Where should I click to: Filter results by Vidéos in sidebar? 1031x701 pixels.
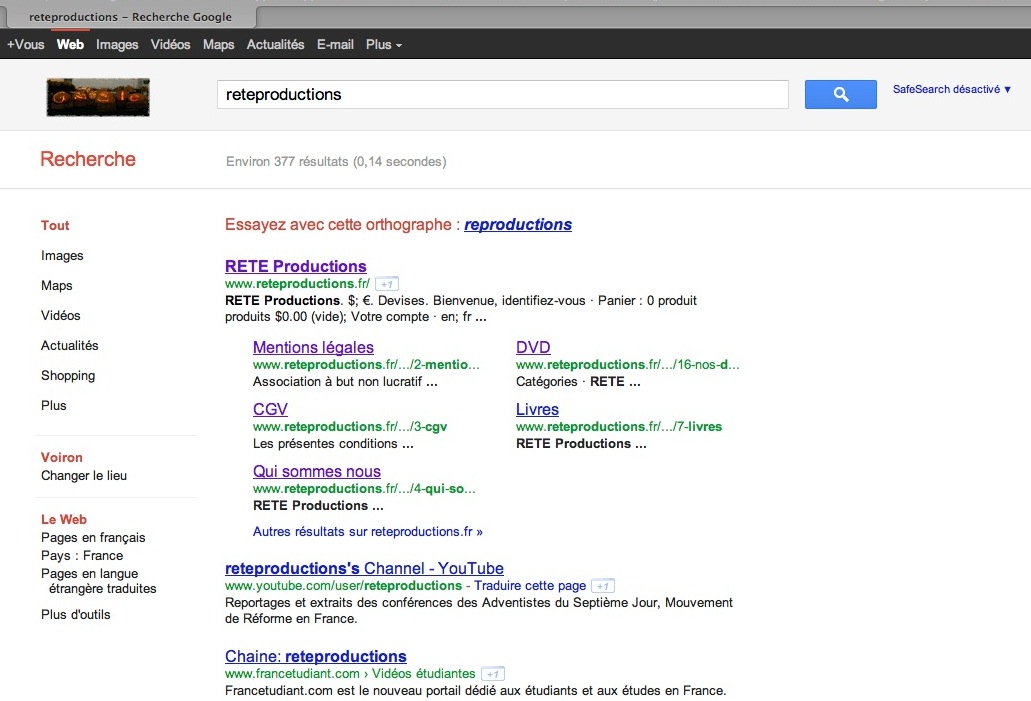(x=60, y=315)
